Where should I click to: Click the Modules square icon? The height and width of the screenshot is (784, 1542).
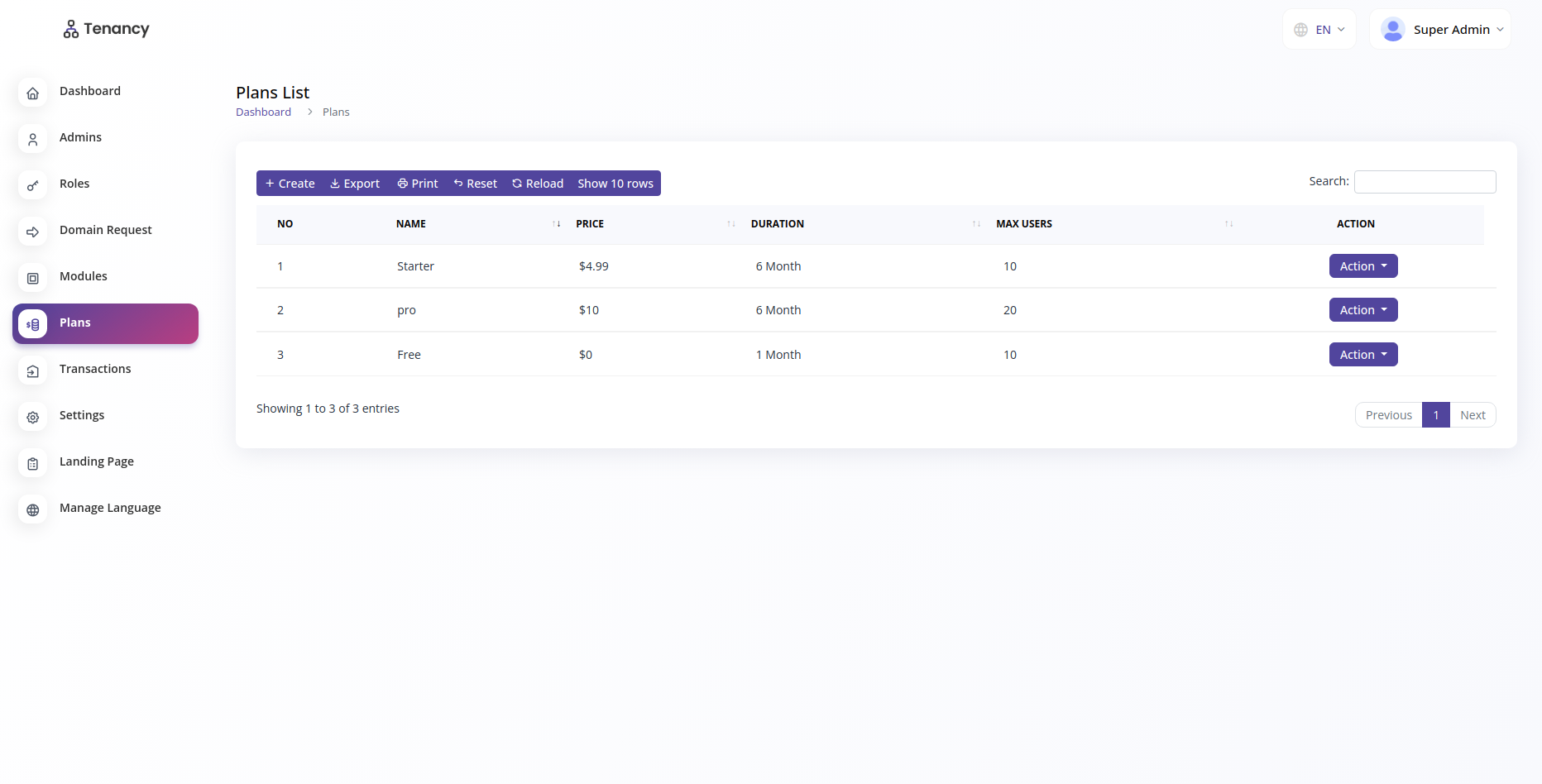[x=33, y=279]
